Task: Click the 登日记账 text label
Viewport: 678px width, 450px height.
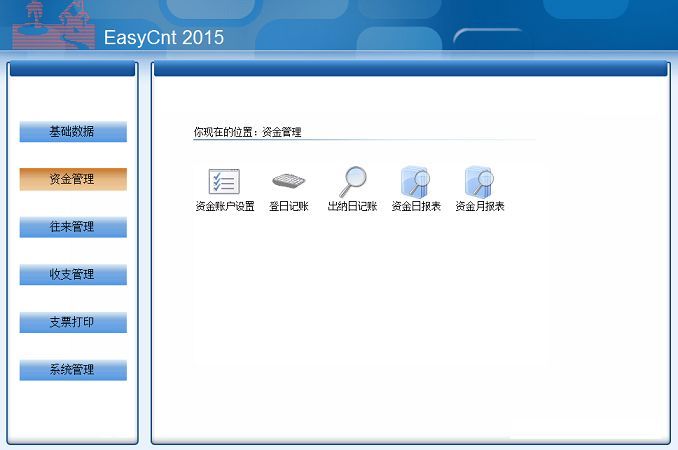Action: tap(288, 207)
